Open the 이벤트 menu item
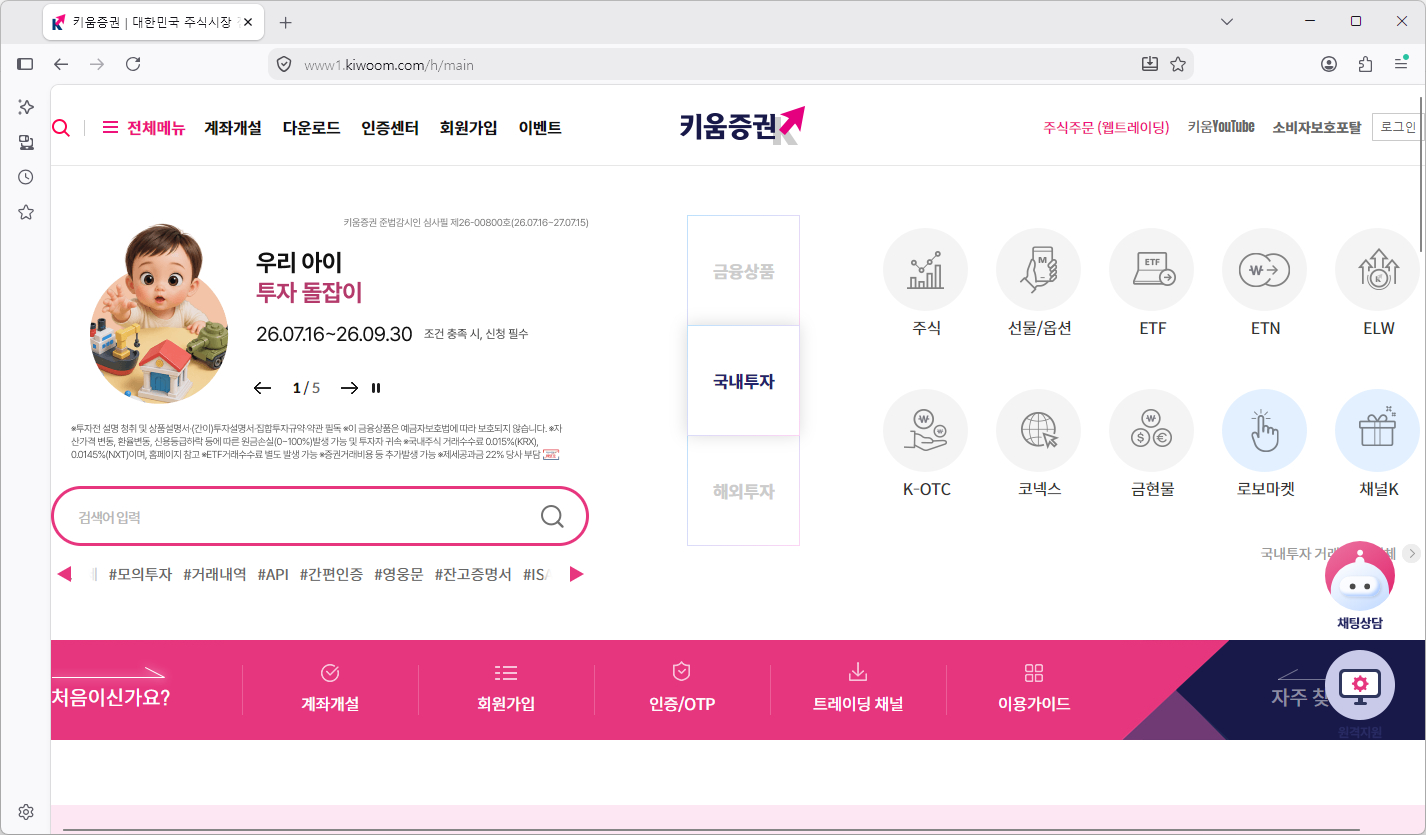 pyautogui.click(x=540, y=128)
